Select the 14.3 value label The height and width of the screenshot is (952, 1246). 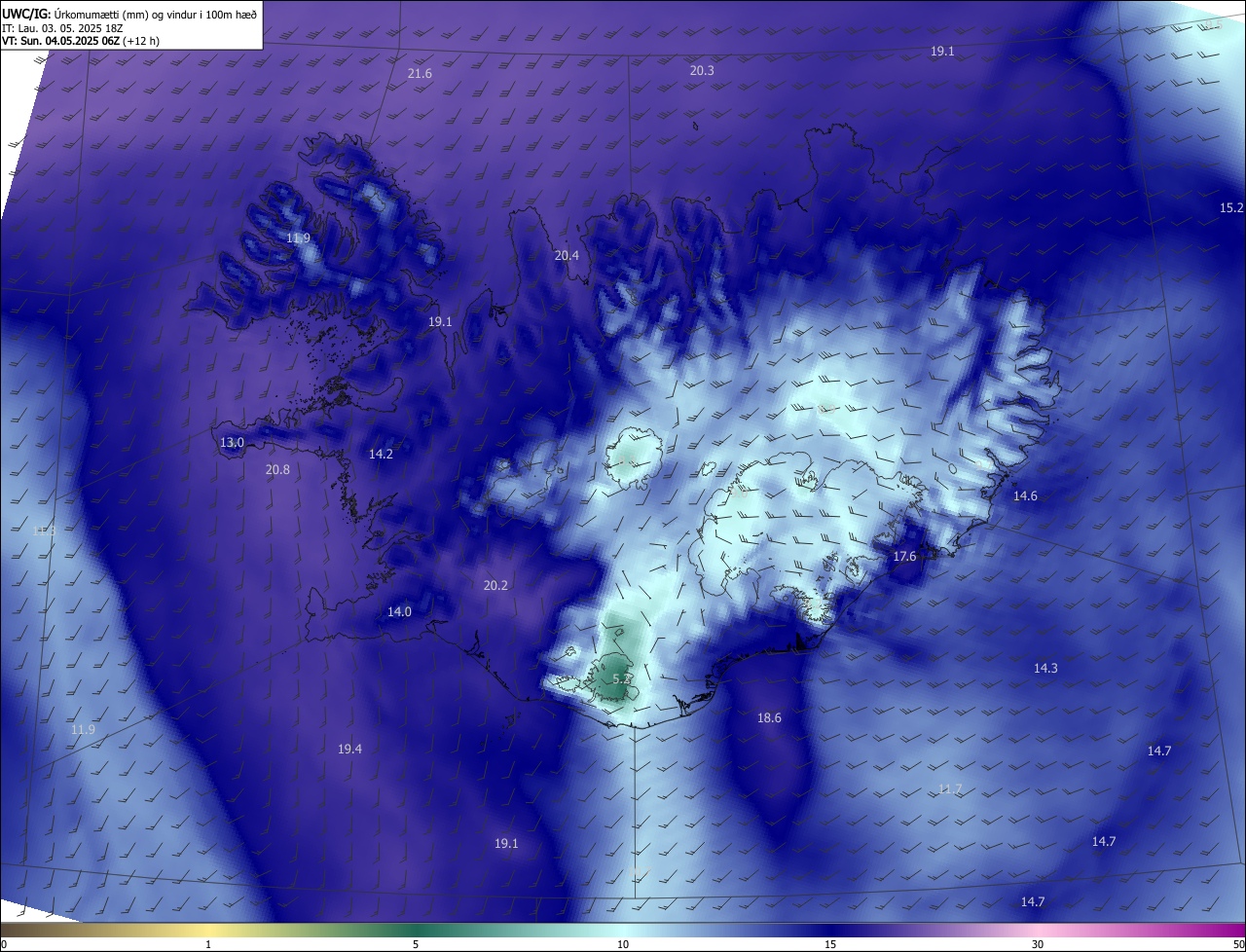[1045, 668]
